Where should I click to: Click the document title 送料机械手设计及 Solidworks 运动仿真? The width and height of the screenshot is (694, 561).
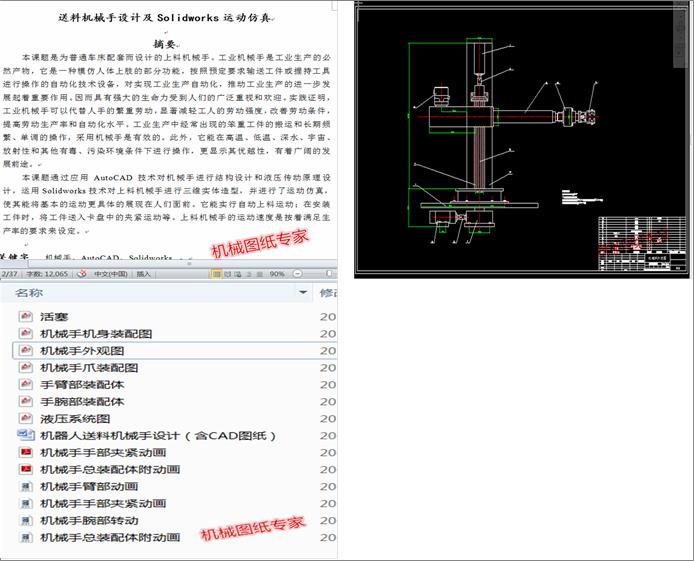[x=165, y=18]
